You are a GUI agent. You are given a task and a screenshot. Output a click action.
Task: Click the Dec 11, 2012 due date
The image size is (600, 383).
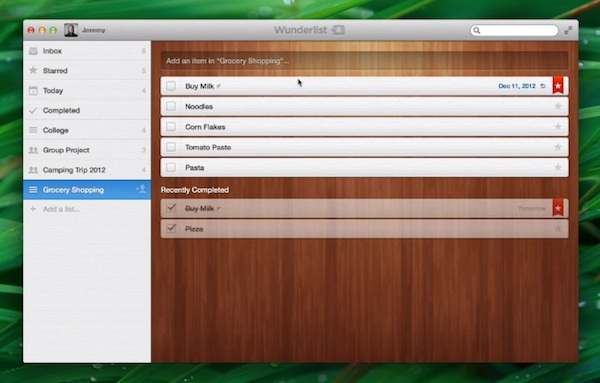[517, 86]
